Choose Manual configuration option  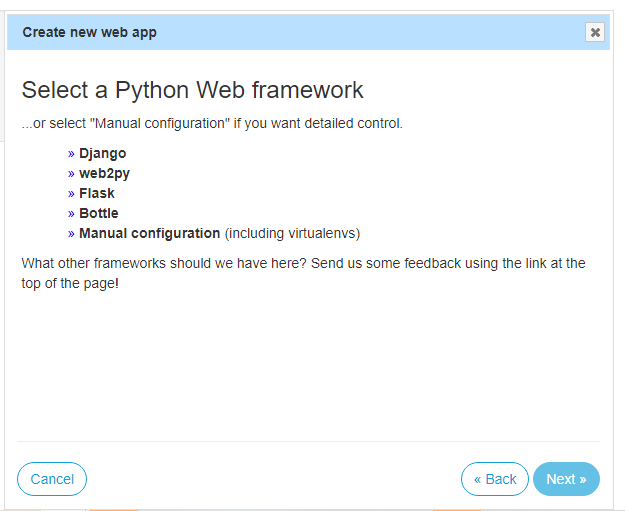click(149, 233)
